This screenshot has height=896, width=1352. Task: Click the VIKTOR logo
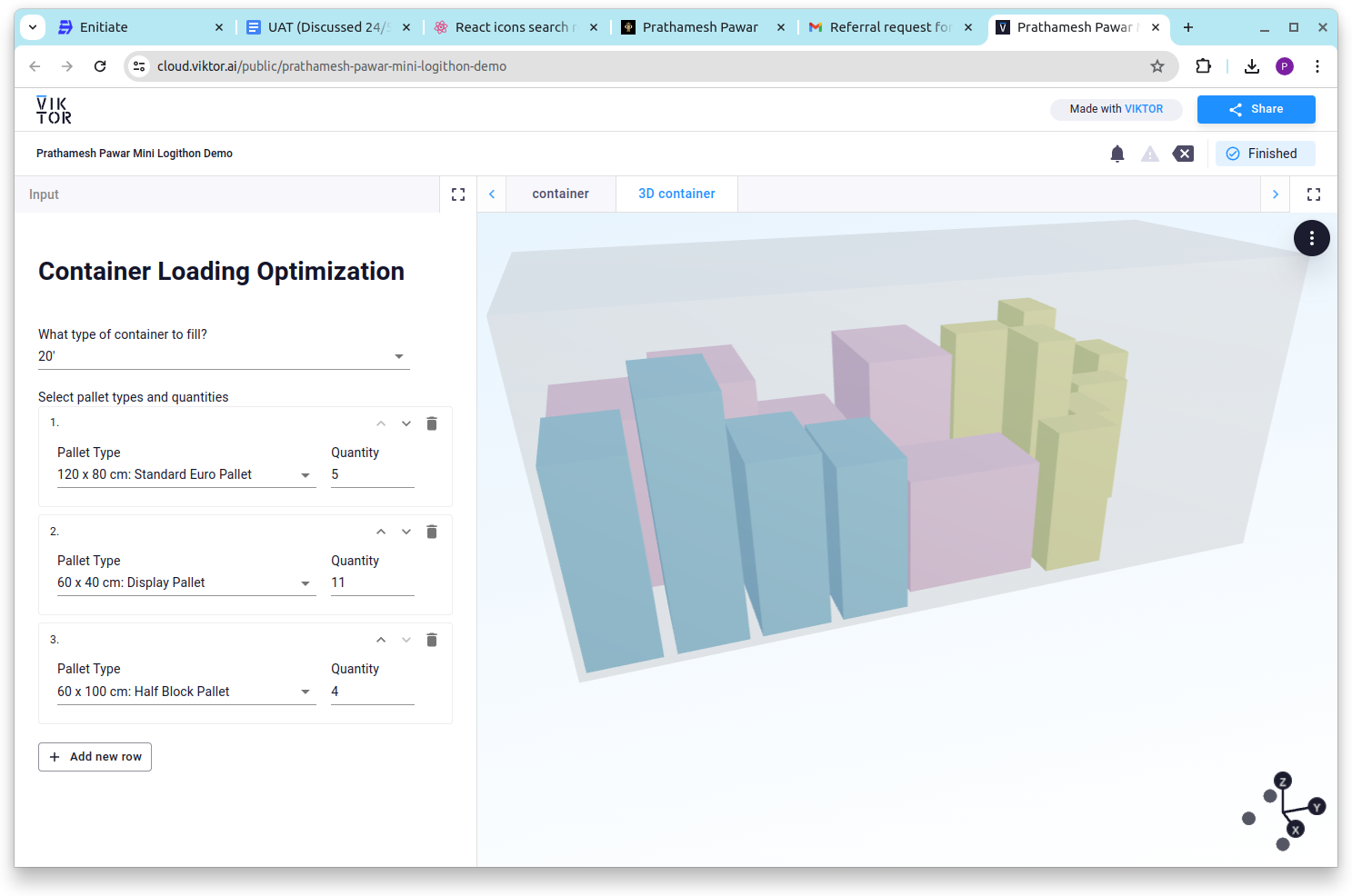point(54,110)
